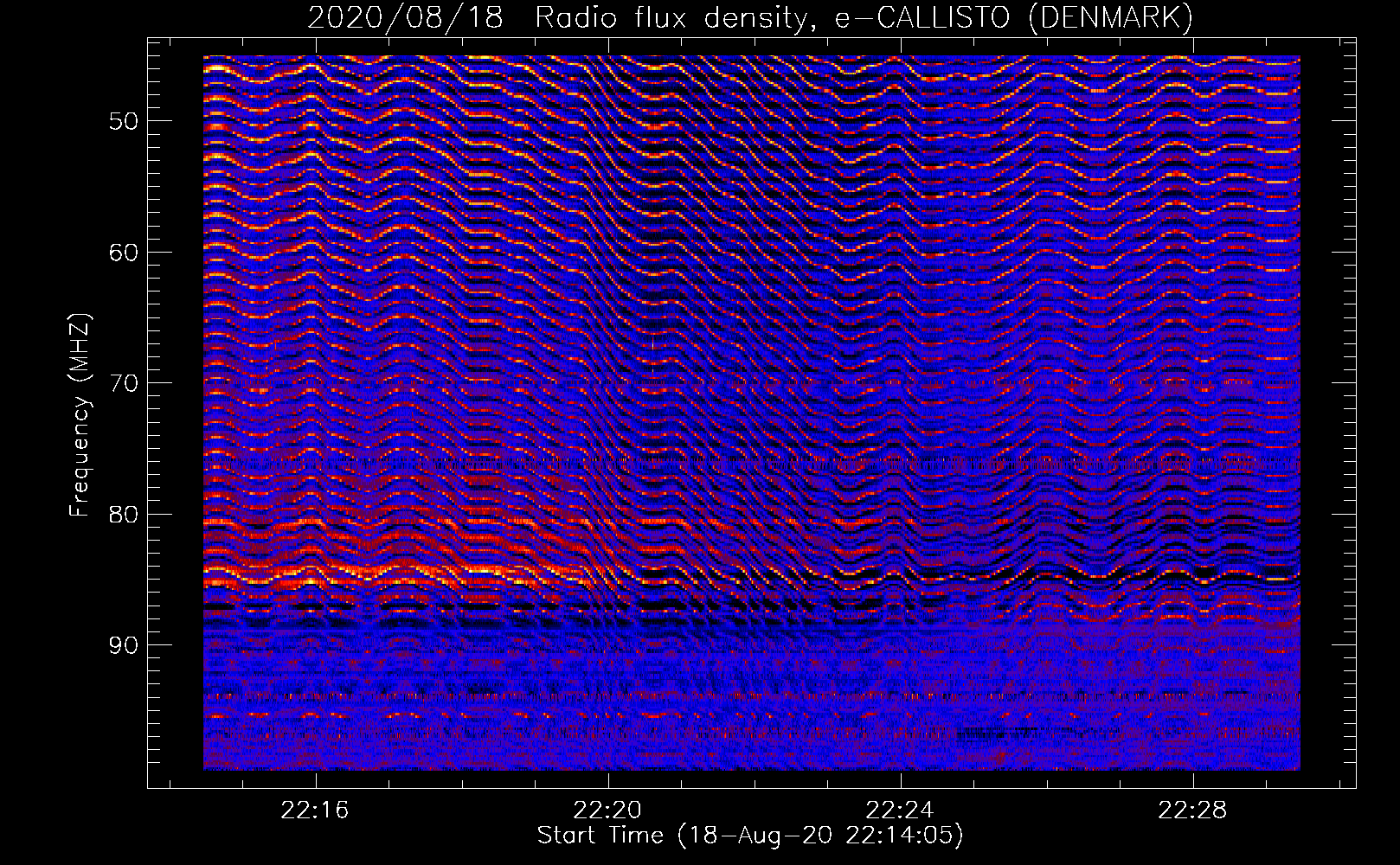Image resolution: width=1400 pixels, height=865 pixels.
Task: Click the 60 frequency tick label
Action: point(123,253)
